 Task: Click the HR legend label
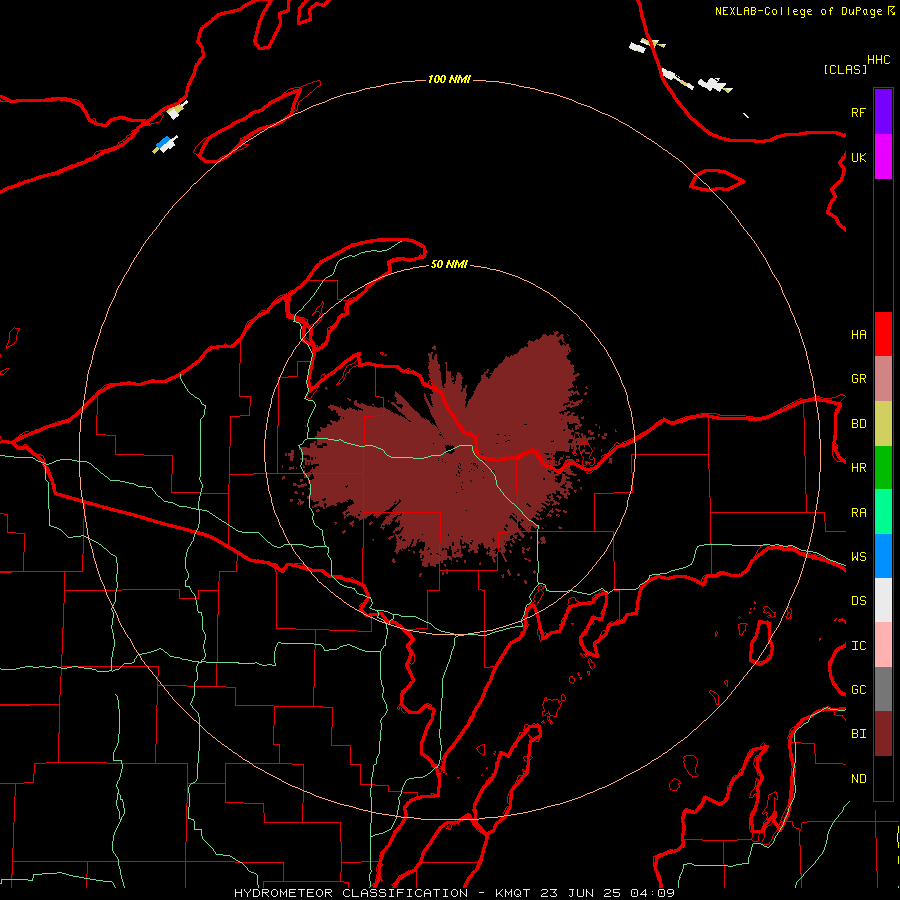click(x=858, y=468)
